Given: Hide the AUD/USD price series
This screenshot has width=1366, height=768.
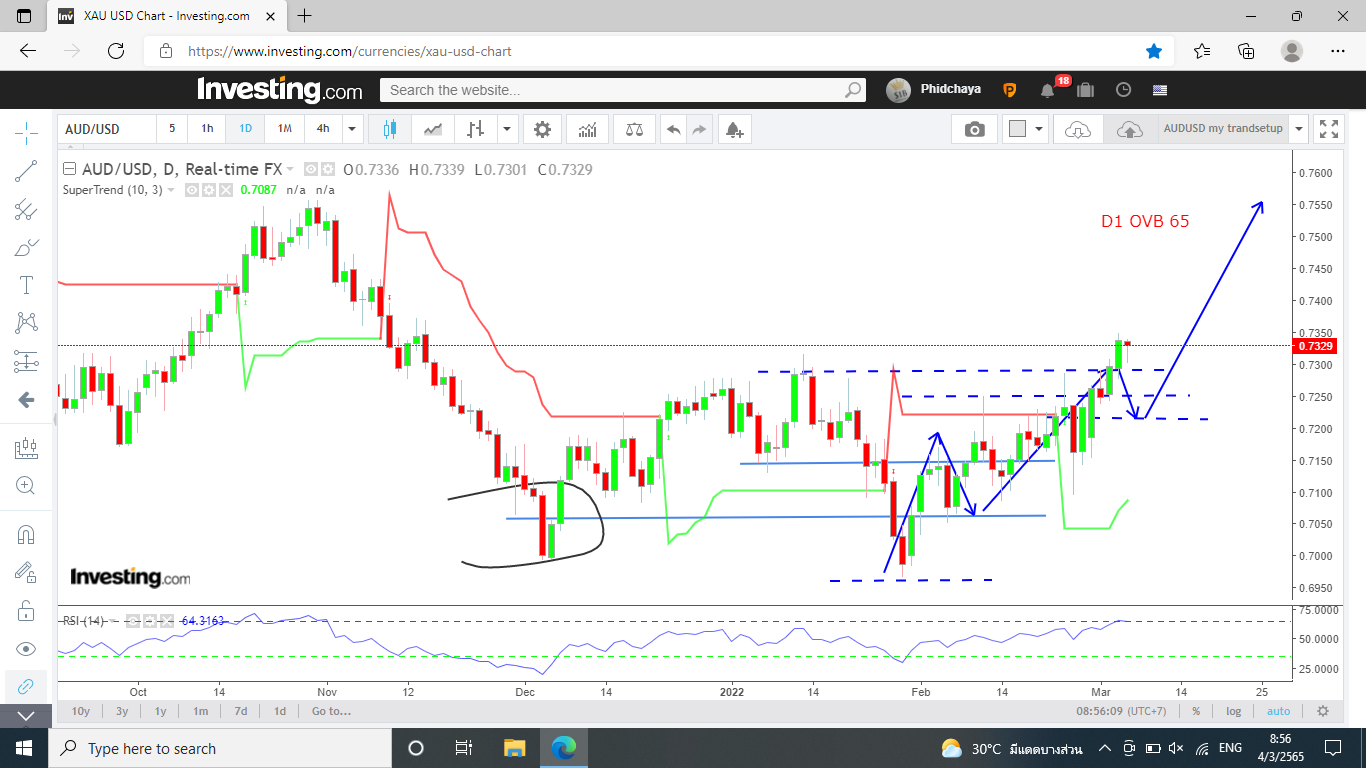Looking at the screenshot, I should tap(311, 170).
